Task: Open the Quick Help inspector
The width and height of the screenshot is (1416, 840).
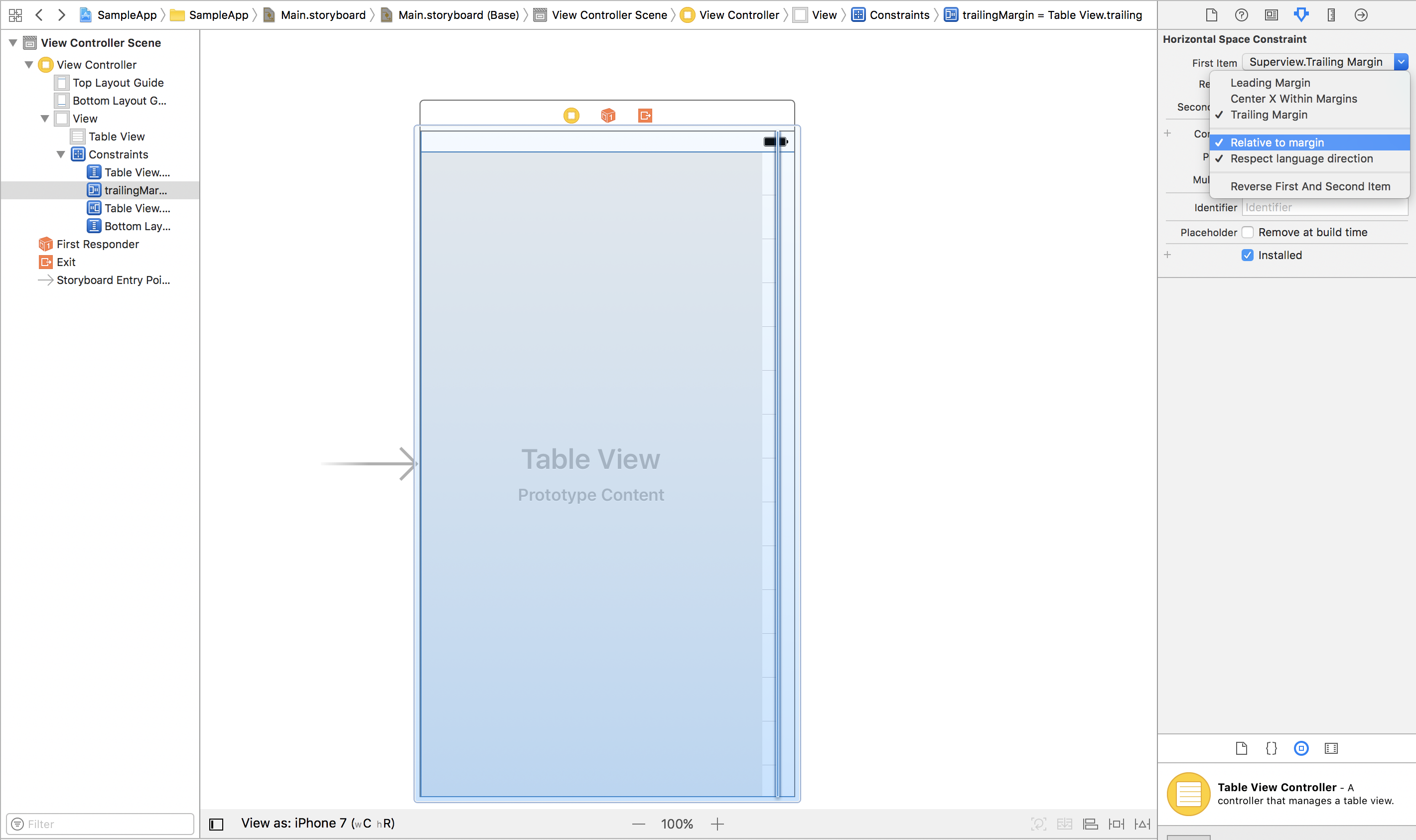Action: pos(1242,15)
